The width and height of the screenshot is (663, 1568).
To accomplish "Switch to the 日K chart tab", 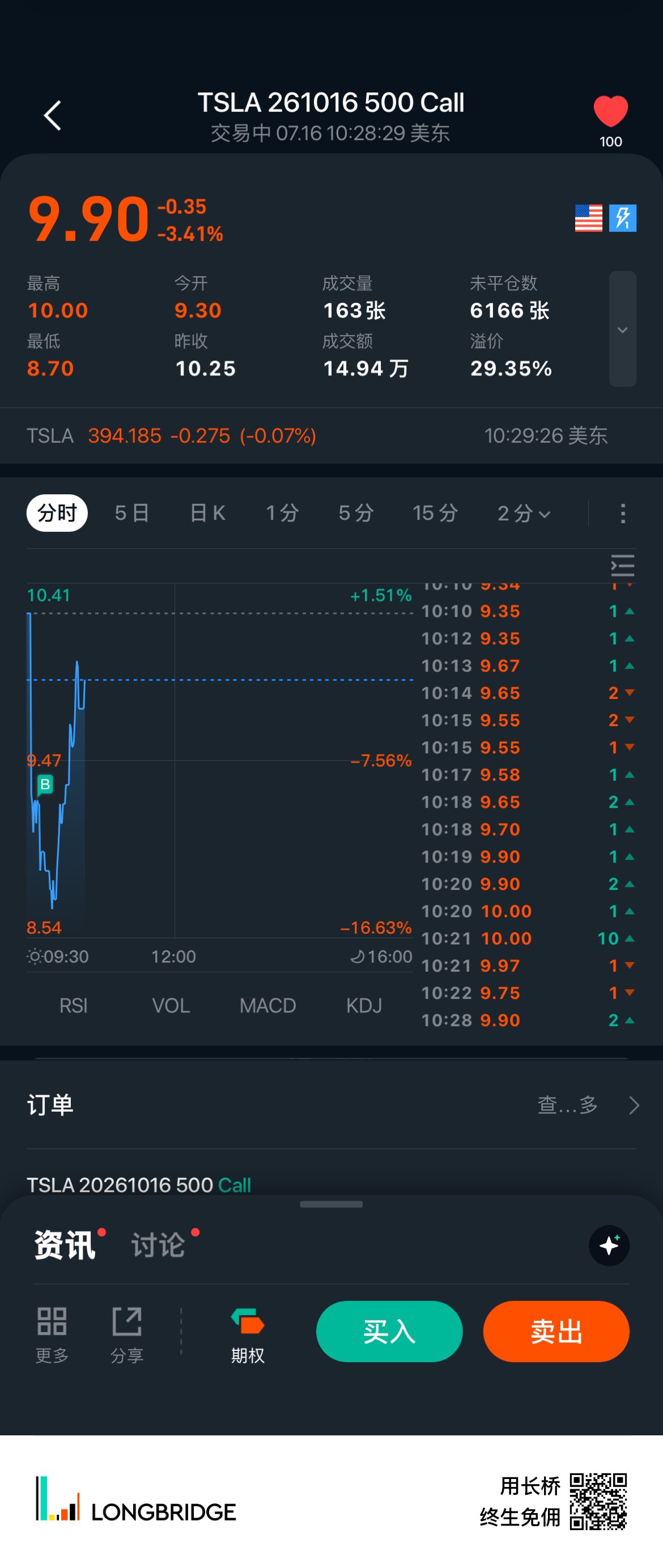I will tap(207, 513).
